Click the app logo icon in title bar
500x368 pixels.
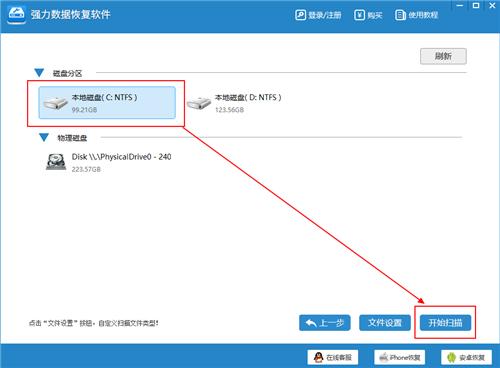tap(16, 14)
